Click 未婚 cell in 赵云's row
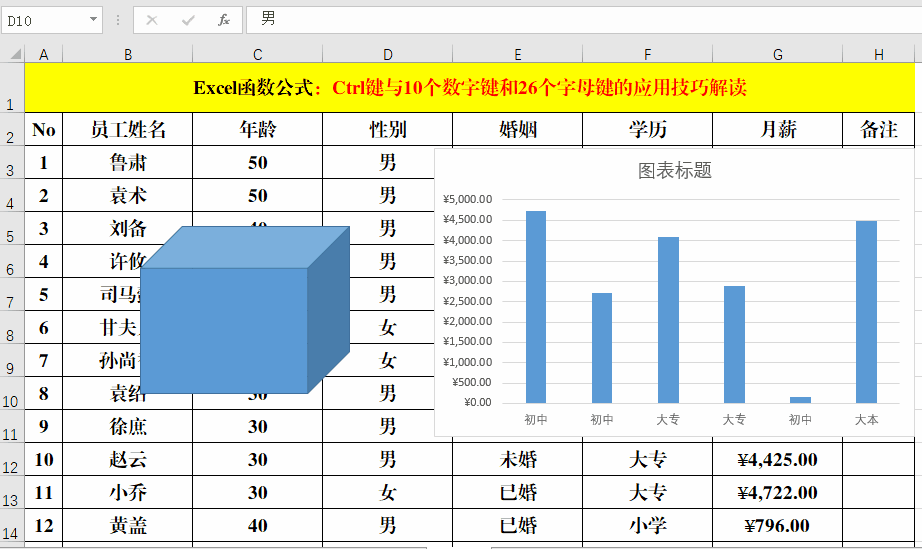Screen dimensions: 922x549 pos(517,459)
